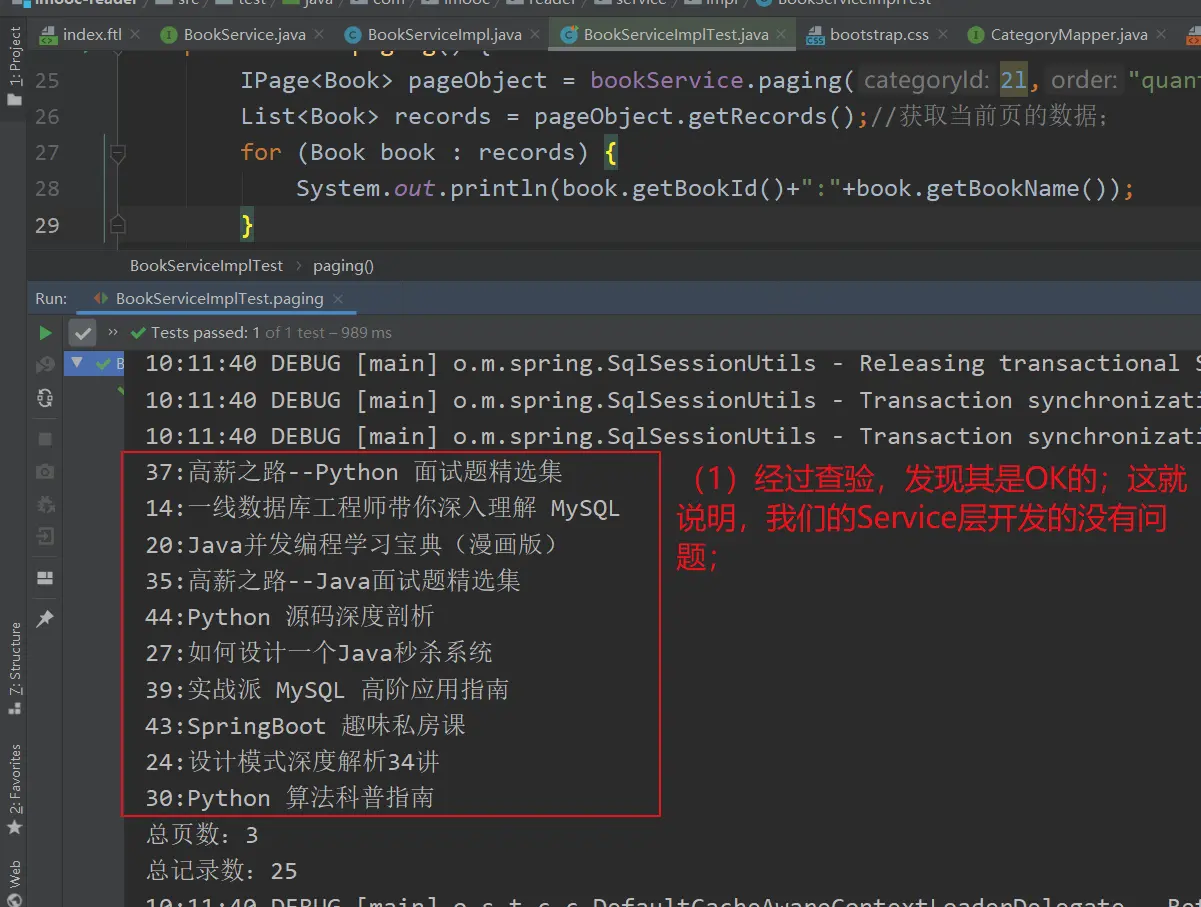The image size is (1201, 907).
Task: Close the BookServiceImpl.java tab
Action: click(x=535, y=35)
